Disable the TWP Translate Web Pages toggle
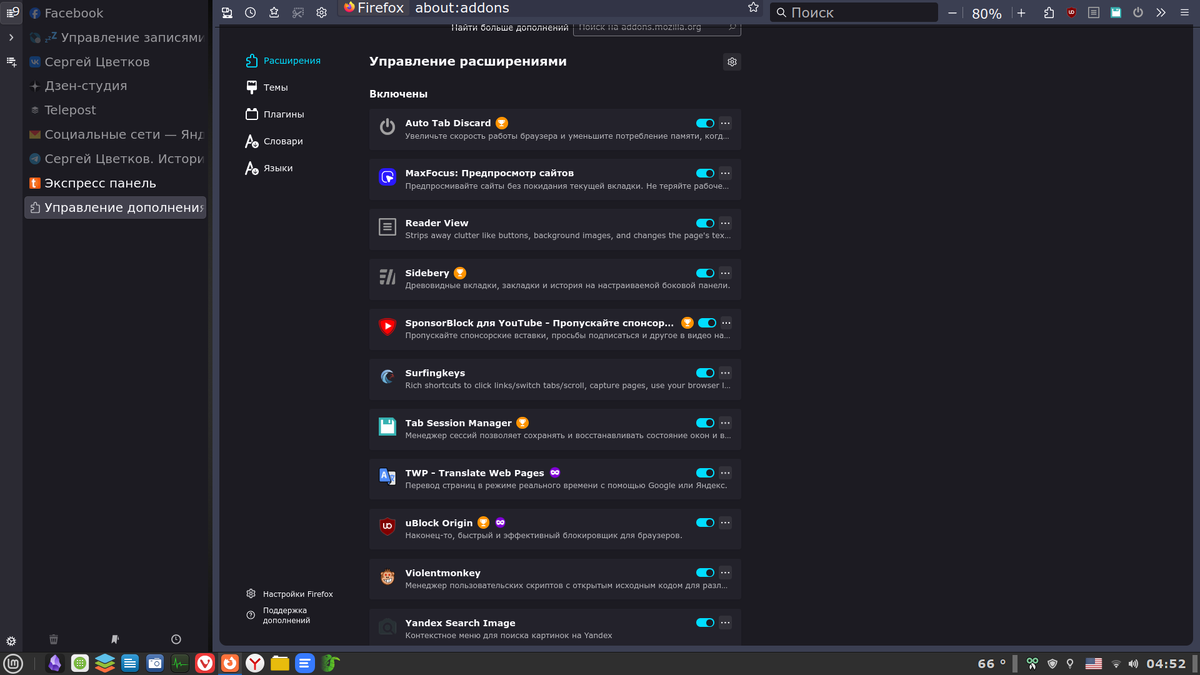Viewport: 1200px width, 675px height. (705, 473)
